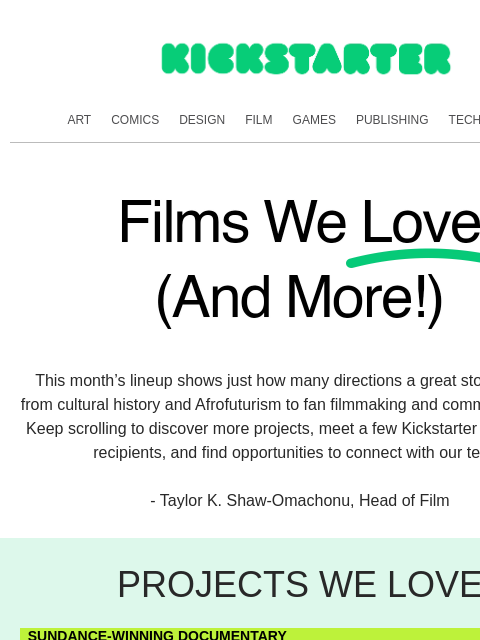The width and height of the screenshot is (480, 640).
Task: Click the Kickstarter logo
Action: tap(306, 59)
